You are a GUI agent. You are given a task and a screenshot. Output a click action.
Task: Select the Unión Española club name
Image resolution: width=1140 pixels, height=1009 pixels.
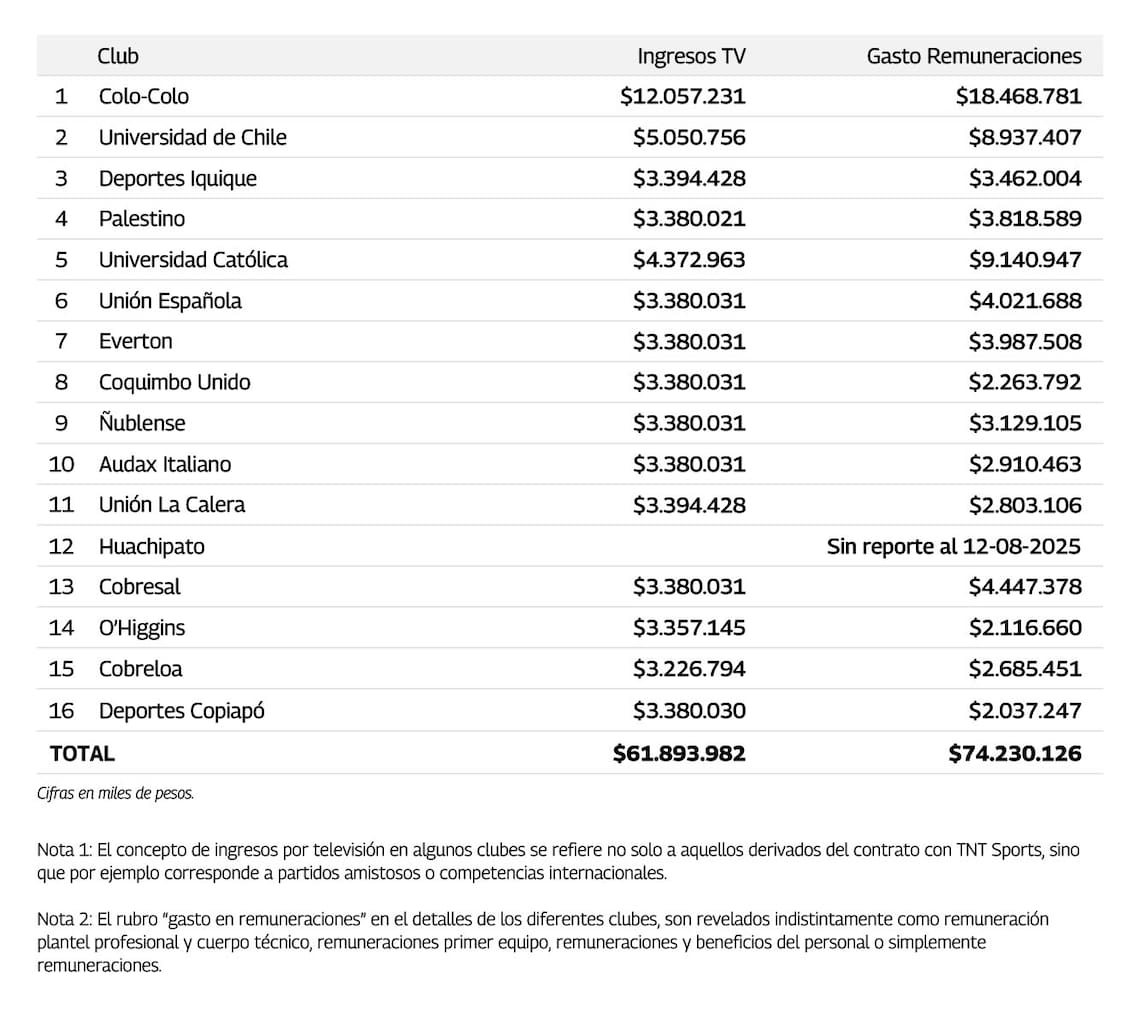pyautogui.click(x=170, y=300)
